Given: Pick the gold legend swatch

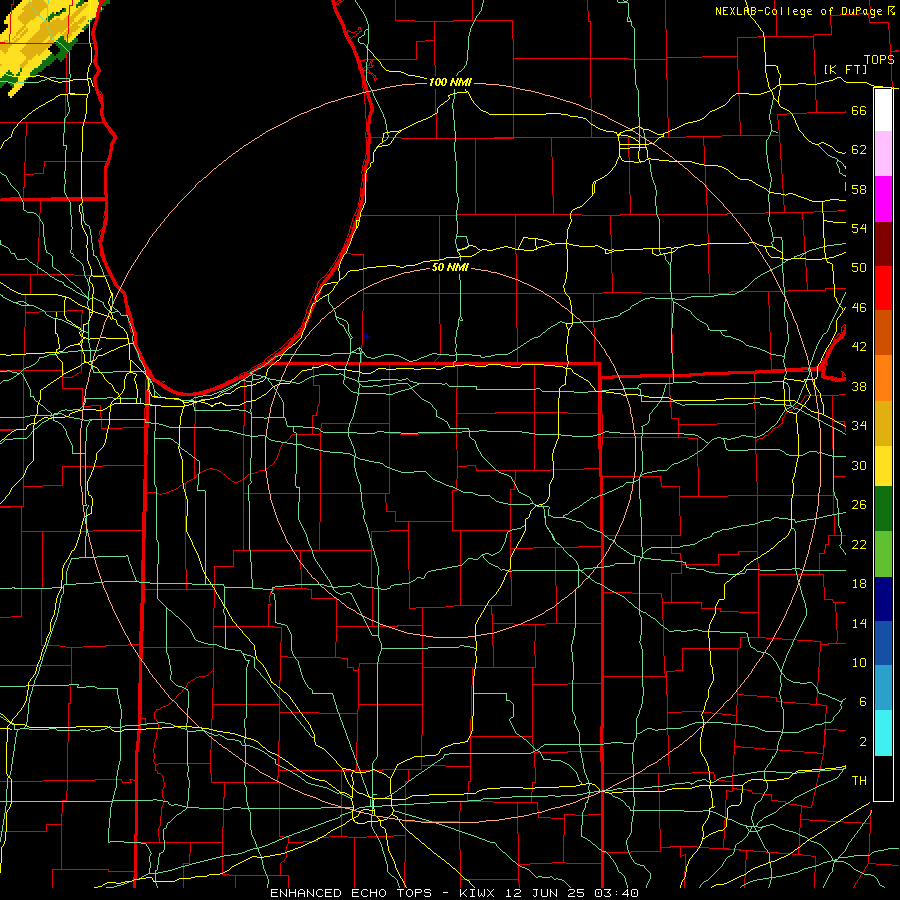Looking at the screenshot, I should tap(883, 424).
